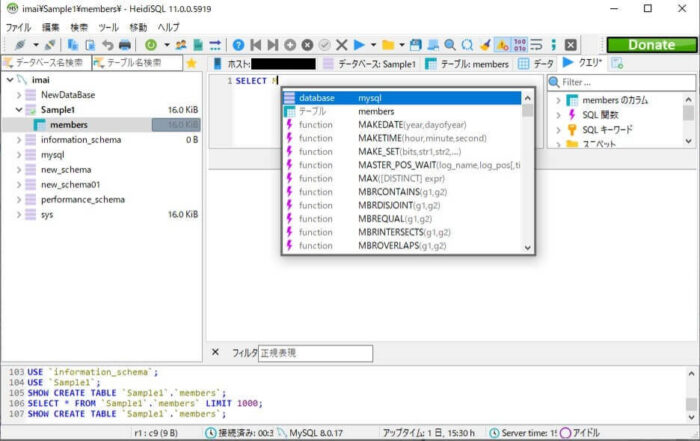Image resolution: width=700 pixels, height=441 pixels.
Task: Click the green Refresh icon
Action: (151, 45)
